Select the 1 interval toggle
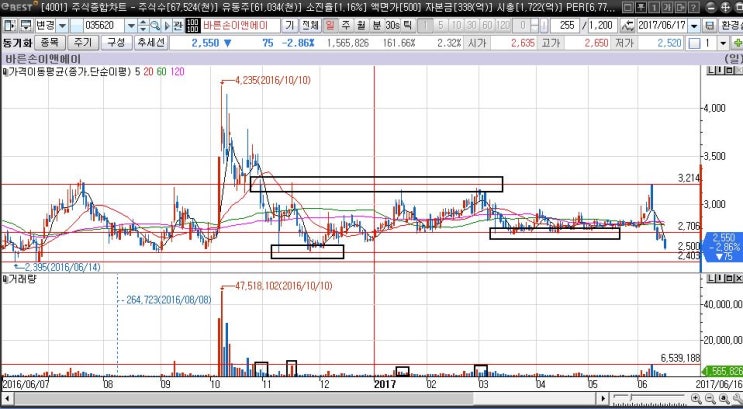This screenshot has width=743, height=409. [x=426, y=25]
